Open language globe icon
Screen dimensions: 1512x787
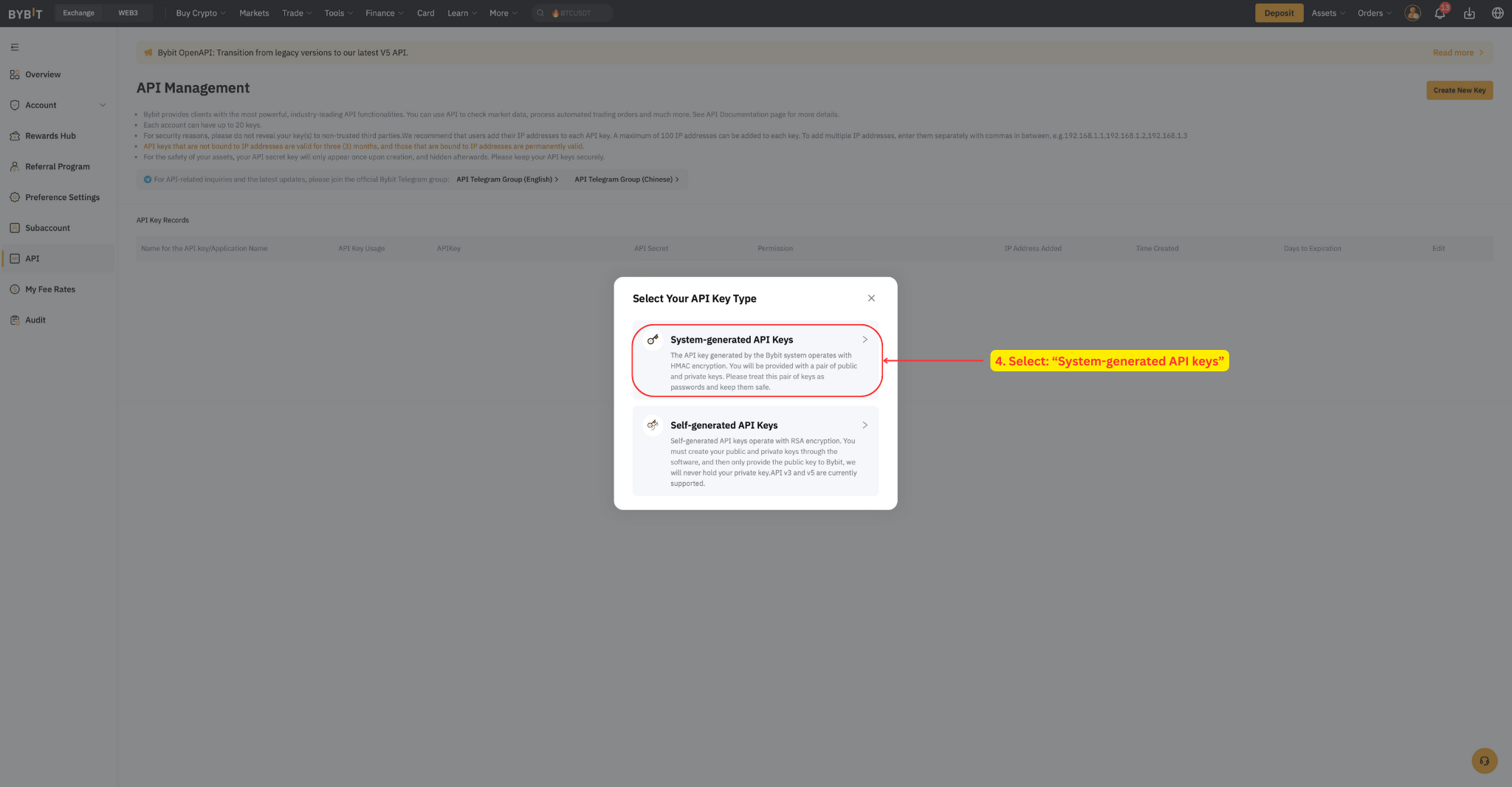(x=1497, y=13)
